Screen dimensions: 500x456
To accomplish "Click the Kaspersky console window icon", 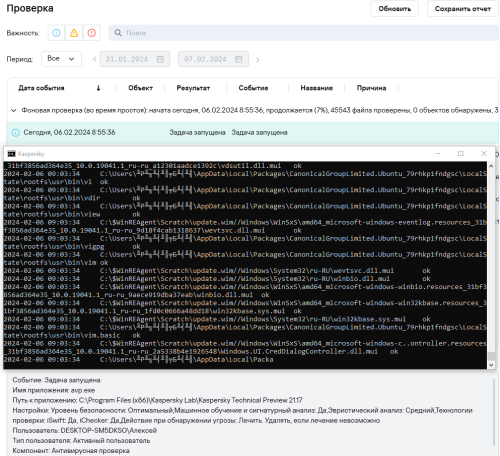I will pyautogui.click(x=11, y=154).
